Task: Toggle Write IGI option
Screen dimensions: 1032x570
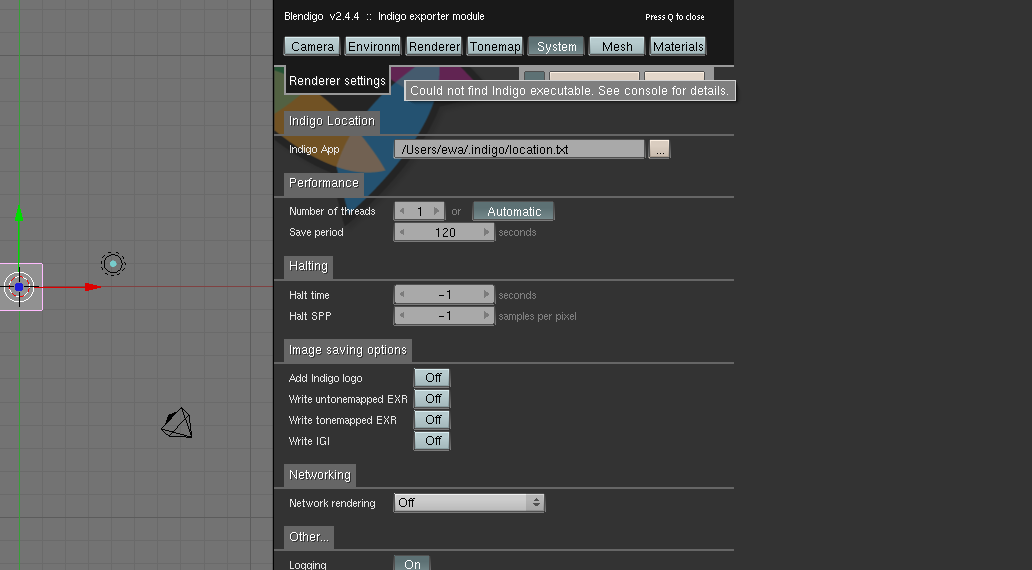Action: (x=432, y=441)
